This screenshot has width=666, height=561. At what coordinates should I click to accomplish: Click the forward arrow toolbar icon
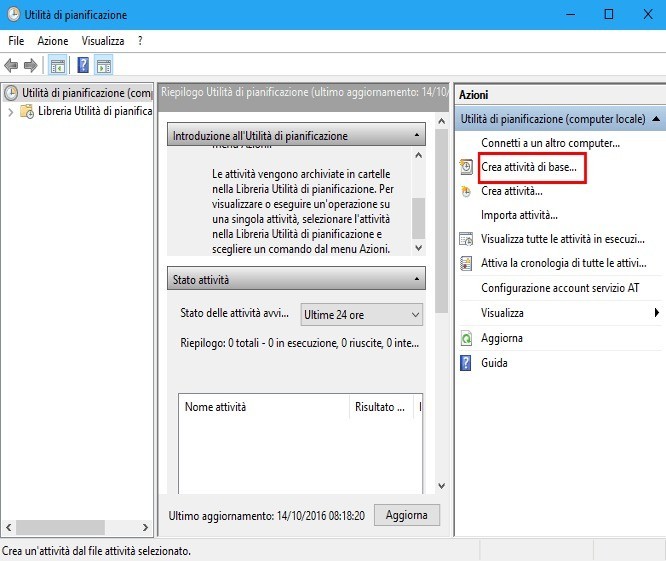tap(32, 65)
